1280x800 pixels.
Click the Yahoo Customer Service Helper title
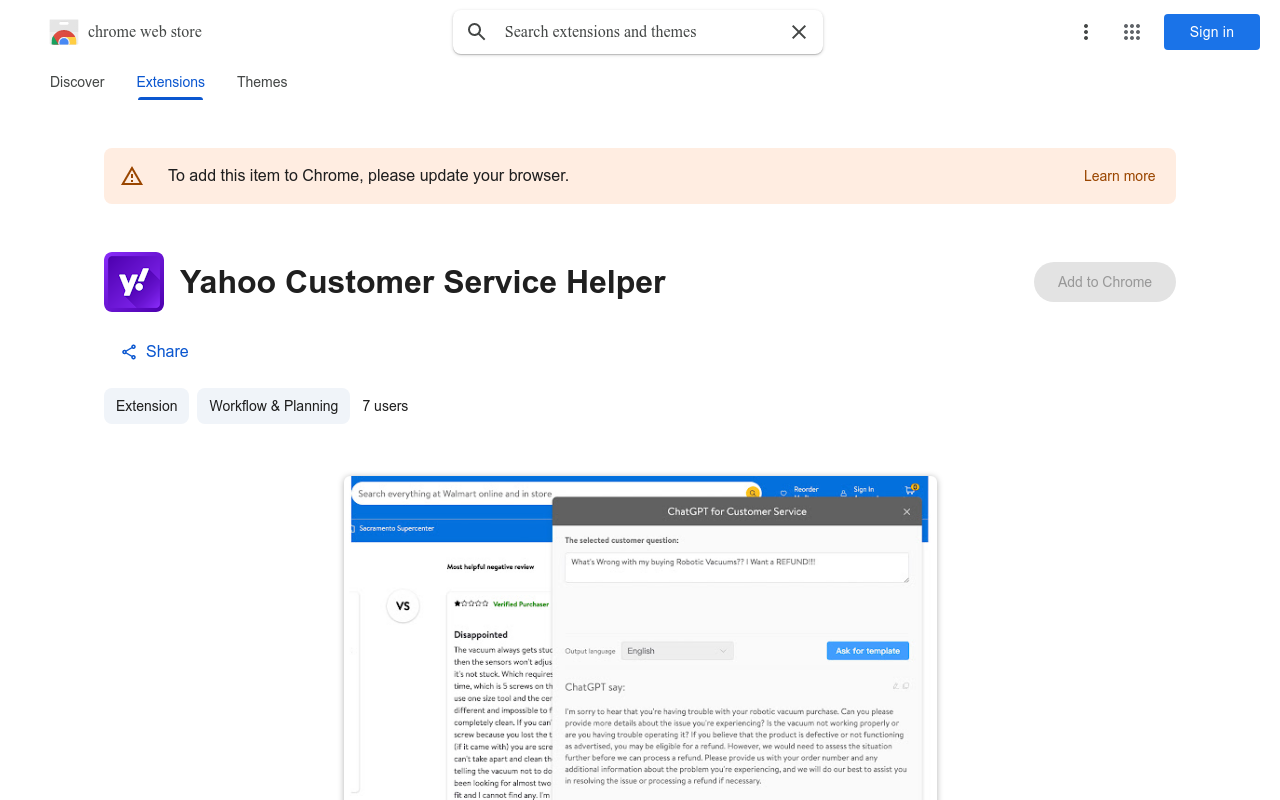point(422,282)
